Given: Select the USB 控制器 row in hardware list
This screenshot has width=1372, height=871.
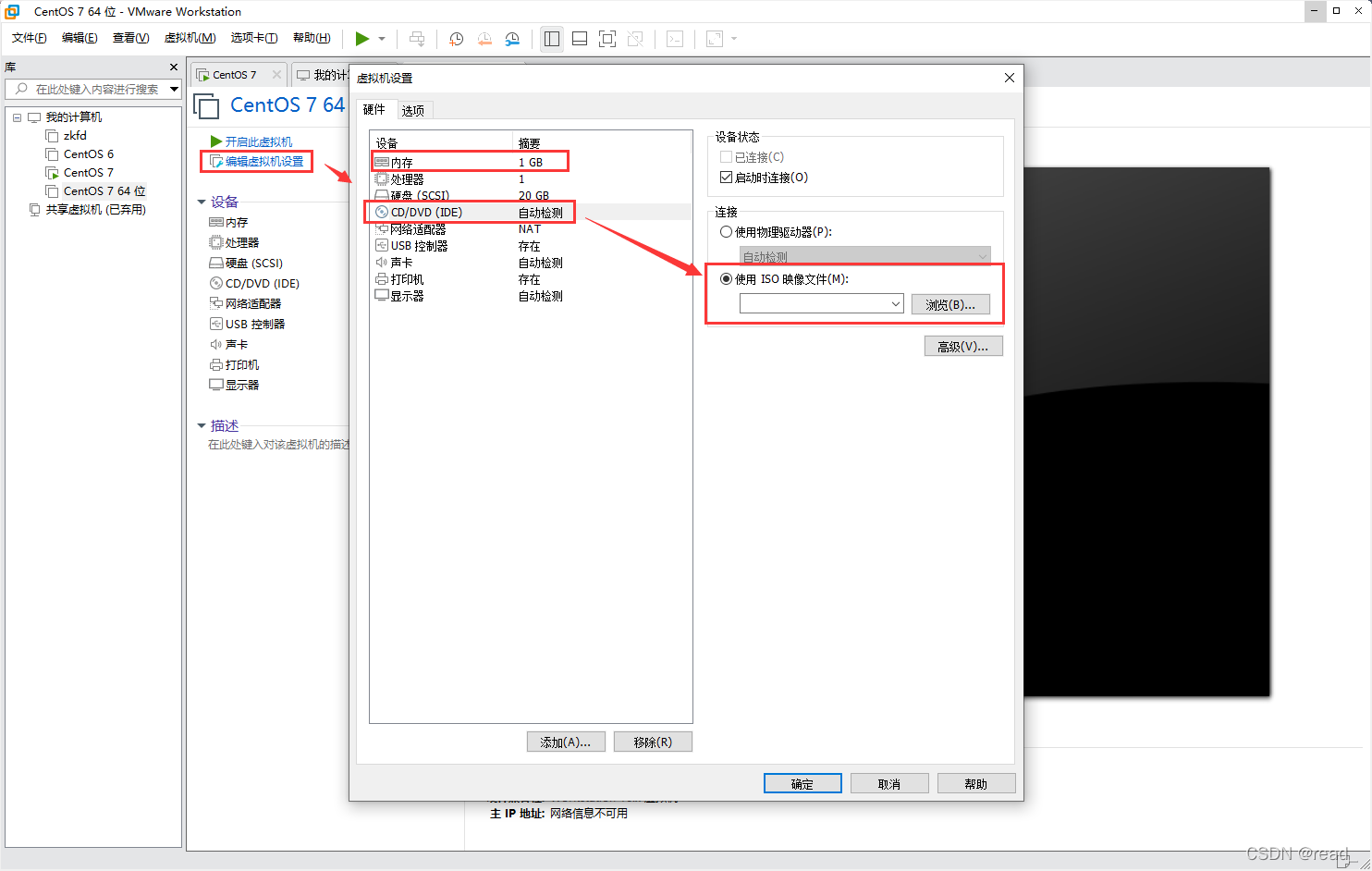Looking at the screenshot, I should [x=531, y=245].
